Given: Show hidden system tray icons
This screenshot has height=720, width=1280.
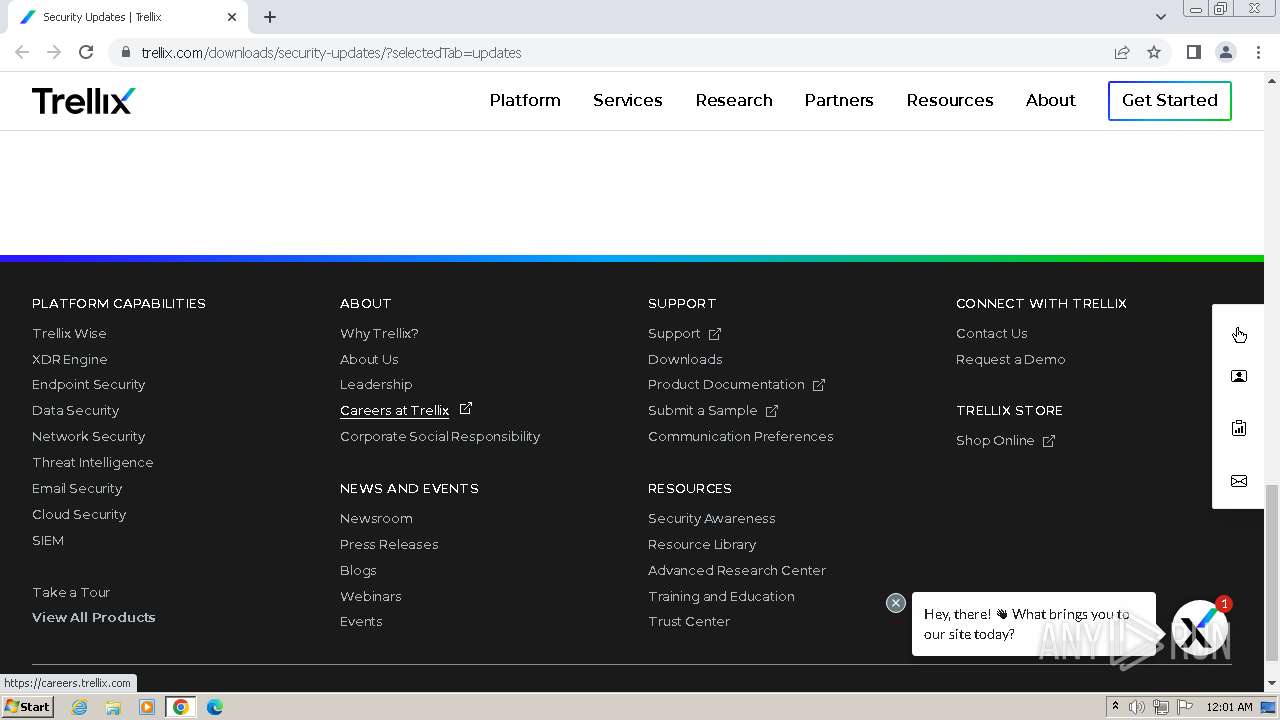Looking at the screenshot, I should tap(1115, 707).
